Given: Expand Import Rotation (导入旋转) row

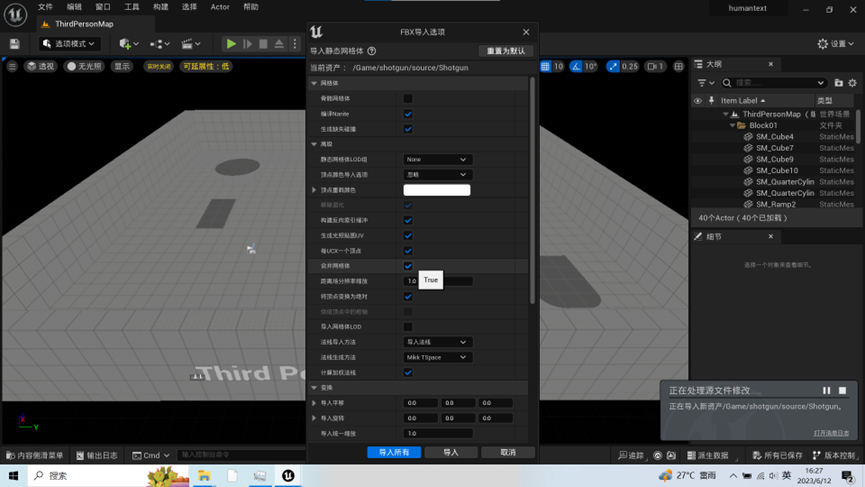Looking at the screenshot, I should [314, 418].
